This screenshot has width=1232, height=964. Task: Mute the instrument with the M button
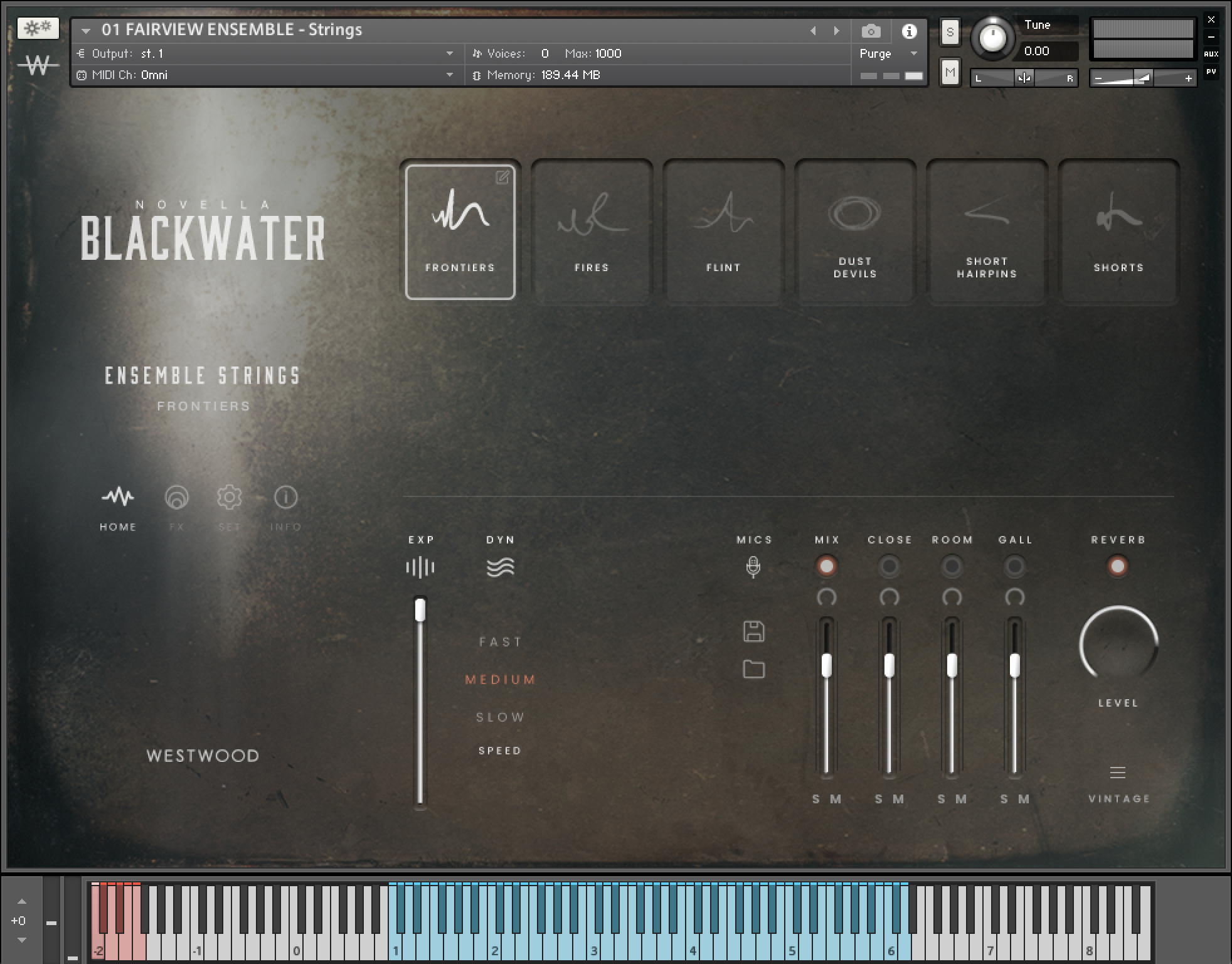[950, 73]
